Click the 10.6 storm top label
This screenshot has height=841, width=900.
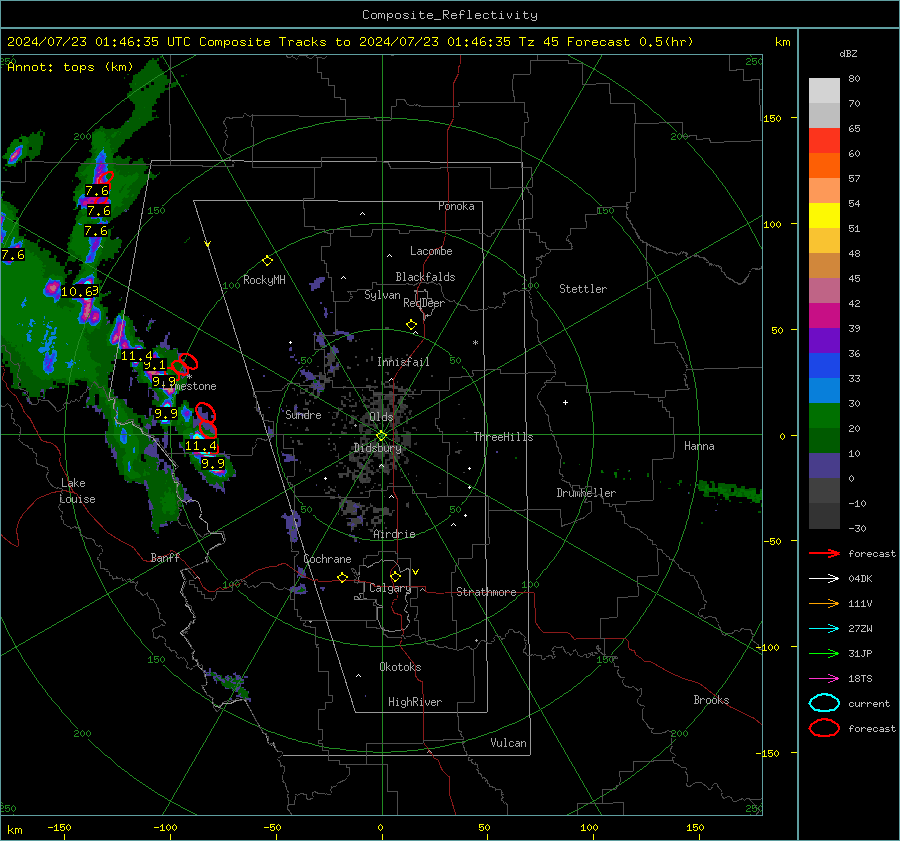(76, 292)
